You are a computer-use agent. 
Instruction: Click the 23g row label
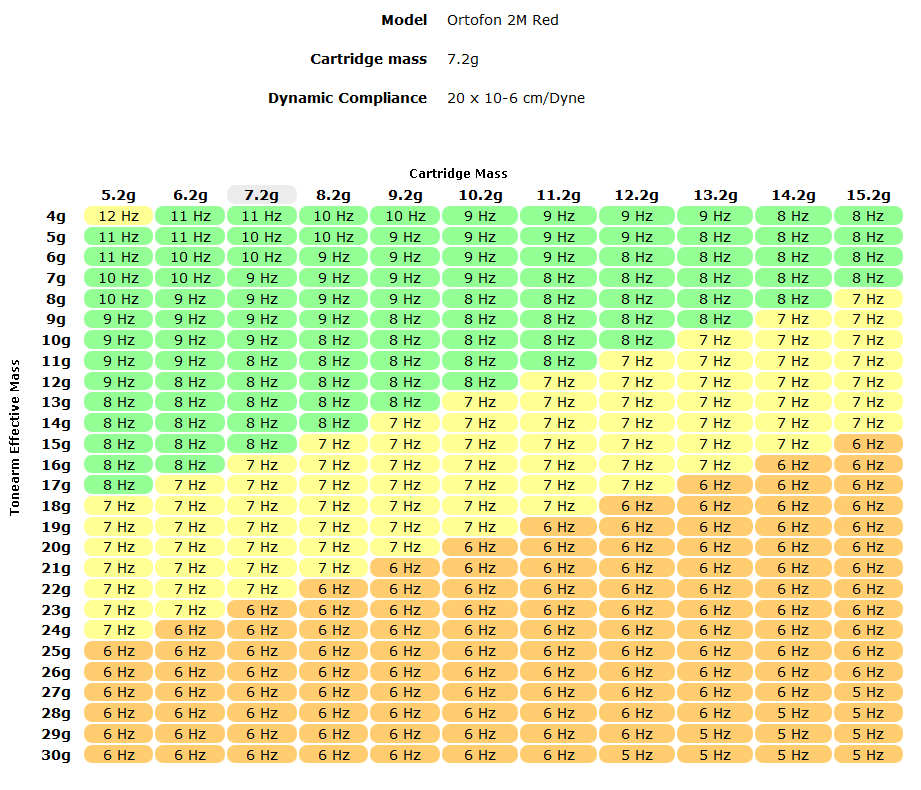[x=56, y=610]
